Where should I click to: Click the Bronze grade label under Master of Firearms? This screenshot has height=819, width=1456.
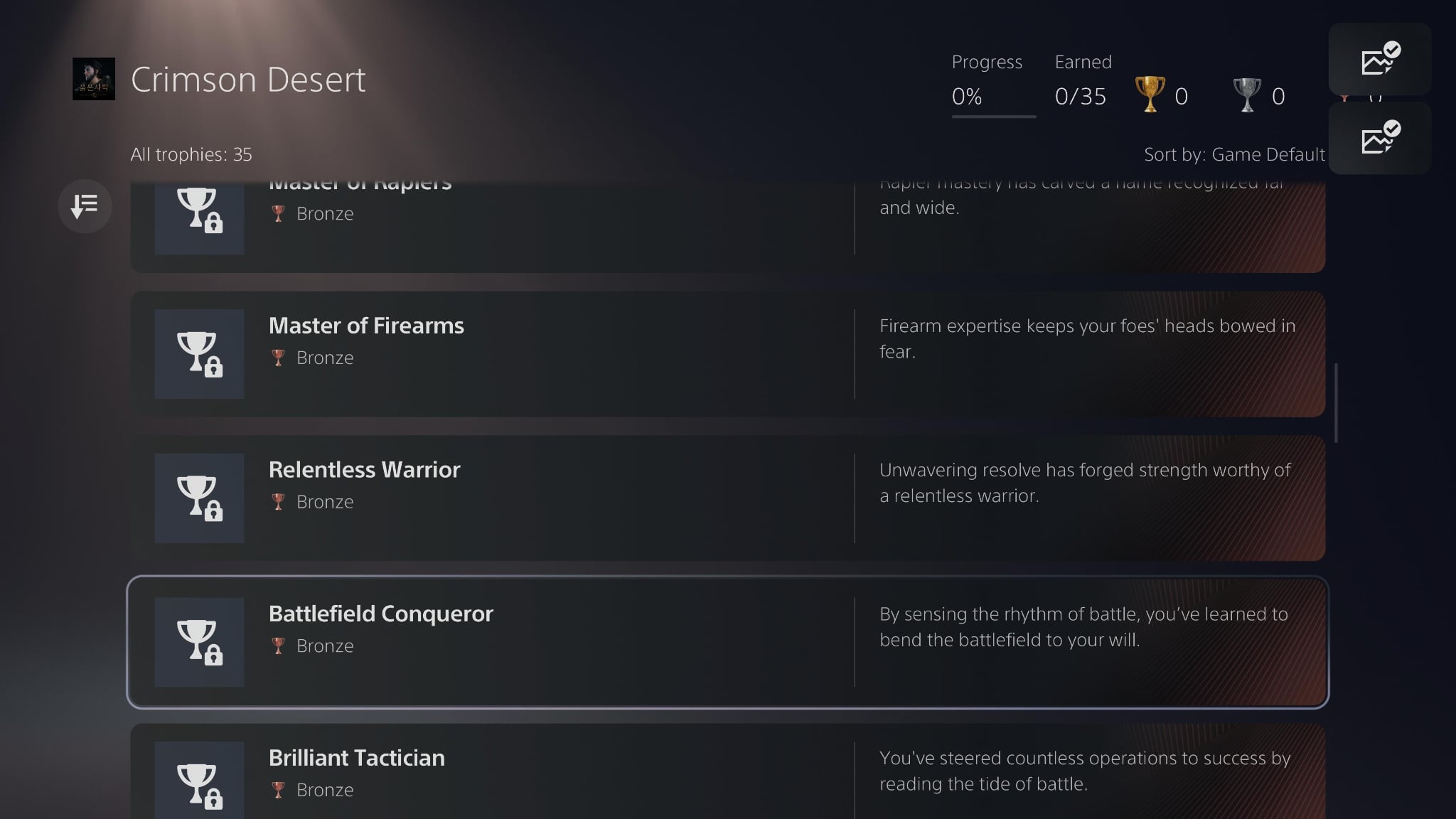point(324,358)
